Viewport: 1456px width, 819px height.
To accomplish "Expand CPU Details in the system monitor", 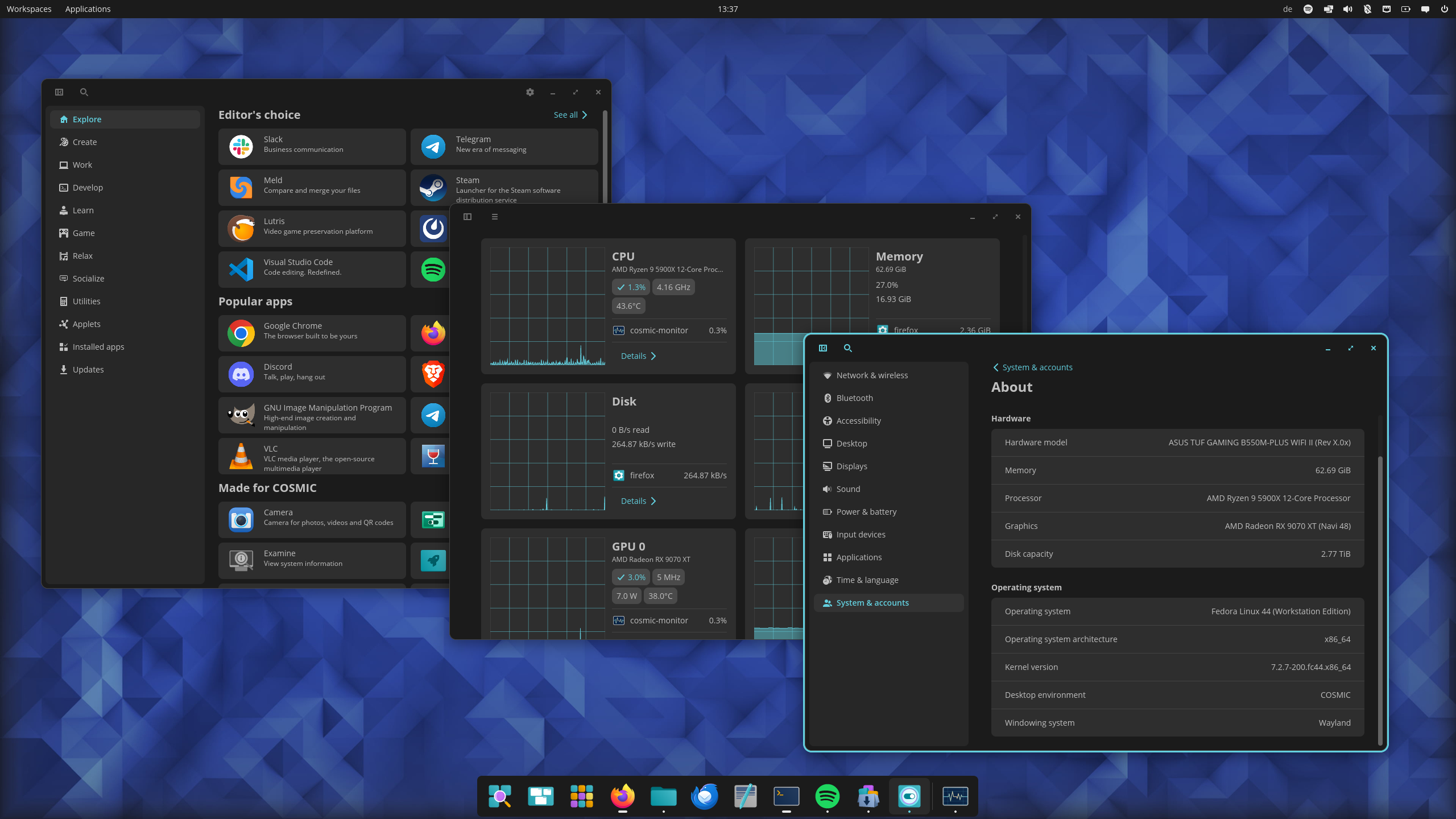I will [639, 356].
